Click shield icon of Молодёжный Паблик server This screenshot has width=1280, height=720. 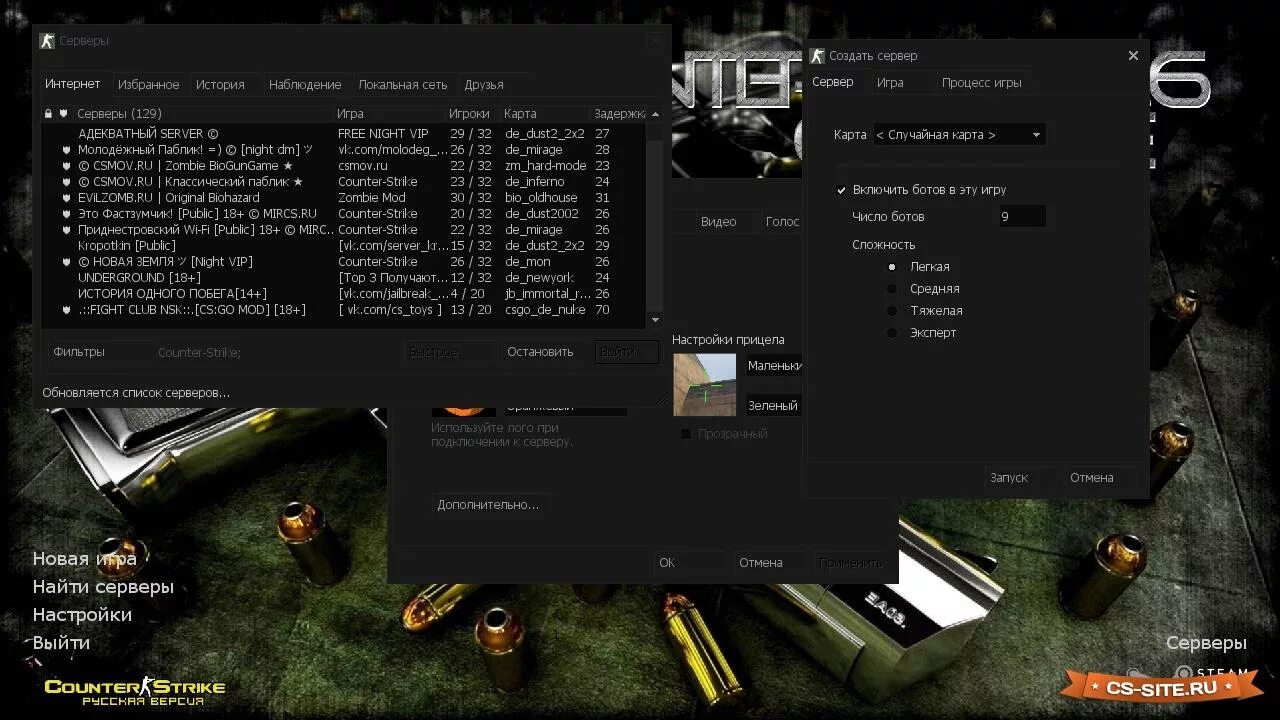(67, 150)
